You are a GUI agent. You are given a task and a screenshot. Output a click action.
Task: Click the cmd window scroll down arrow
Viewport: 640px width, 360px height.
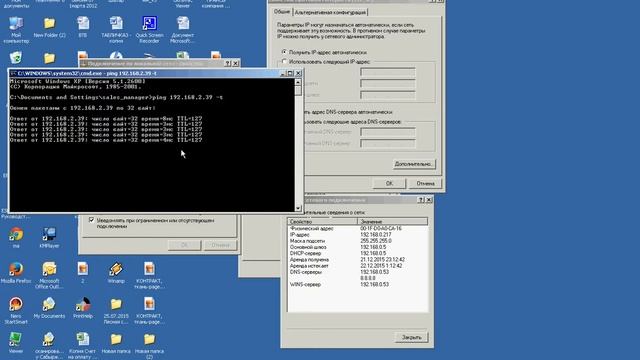pyautogui.click(x=298, y=208)
